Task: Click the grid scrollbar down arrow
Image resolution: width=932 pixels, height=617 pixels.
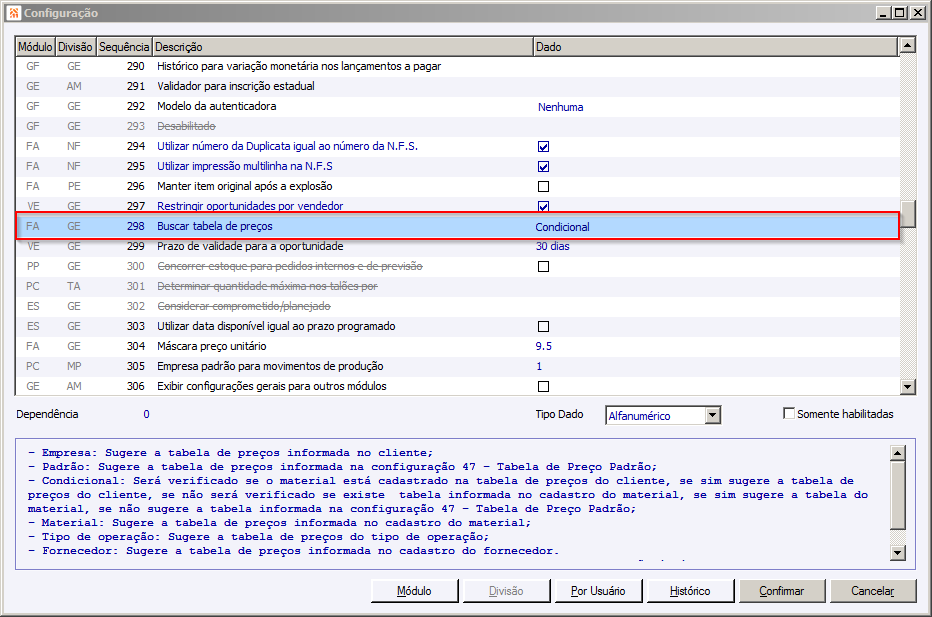Action: (x=907, y=387)
